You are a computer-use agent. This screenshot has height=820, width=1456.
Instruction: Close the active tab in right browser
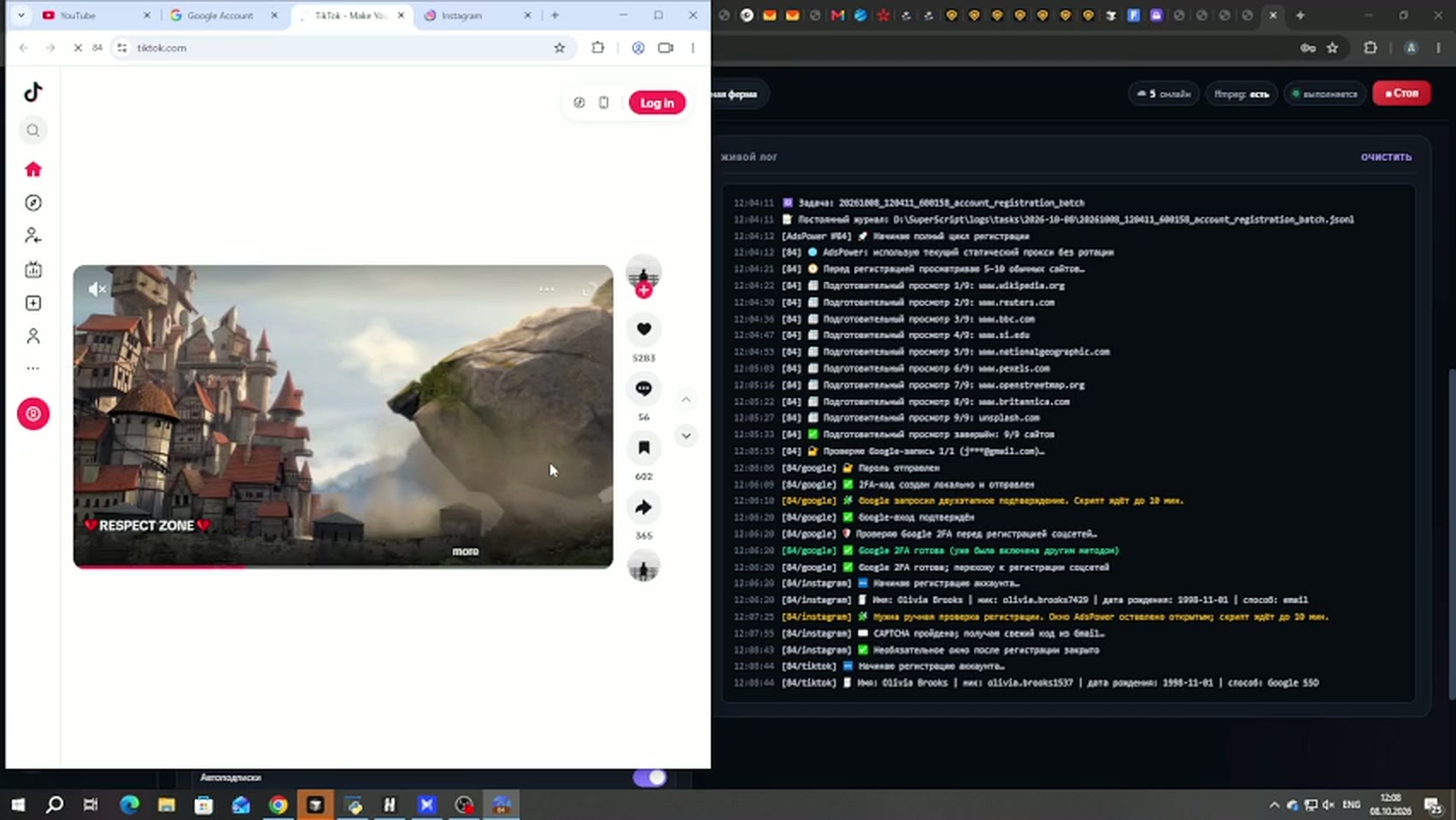1273,15
